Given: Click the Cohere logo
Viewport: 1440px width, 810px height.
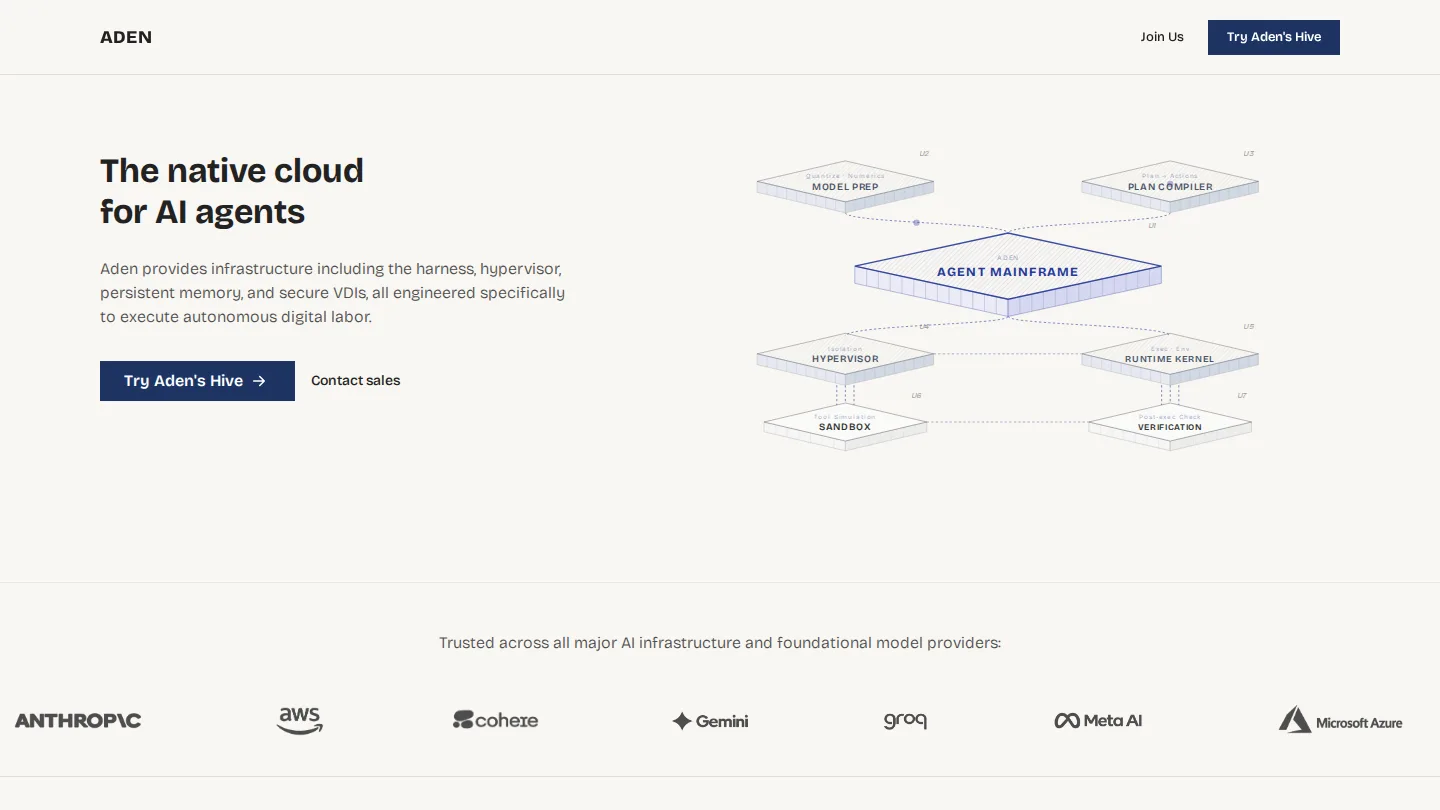Looking at the screenshot, I should click(495, 720).
